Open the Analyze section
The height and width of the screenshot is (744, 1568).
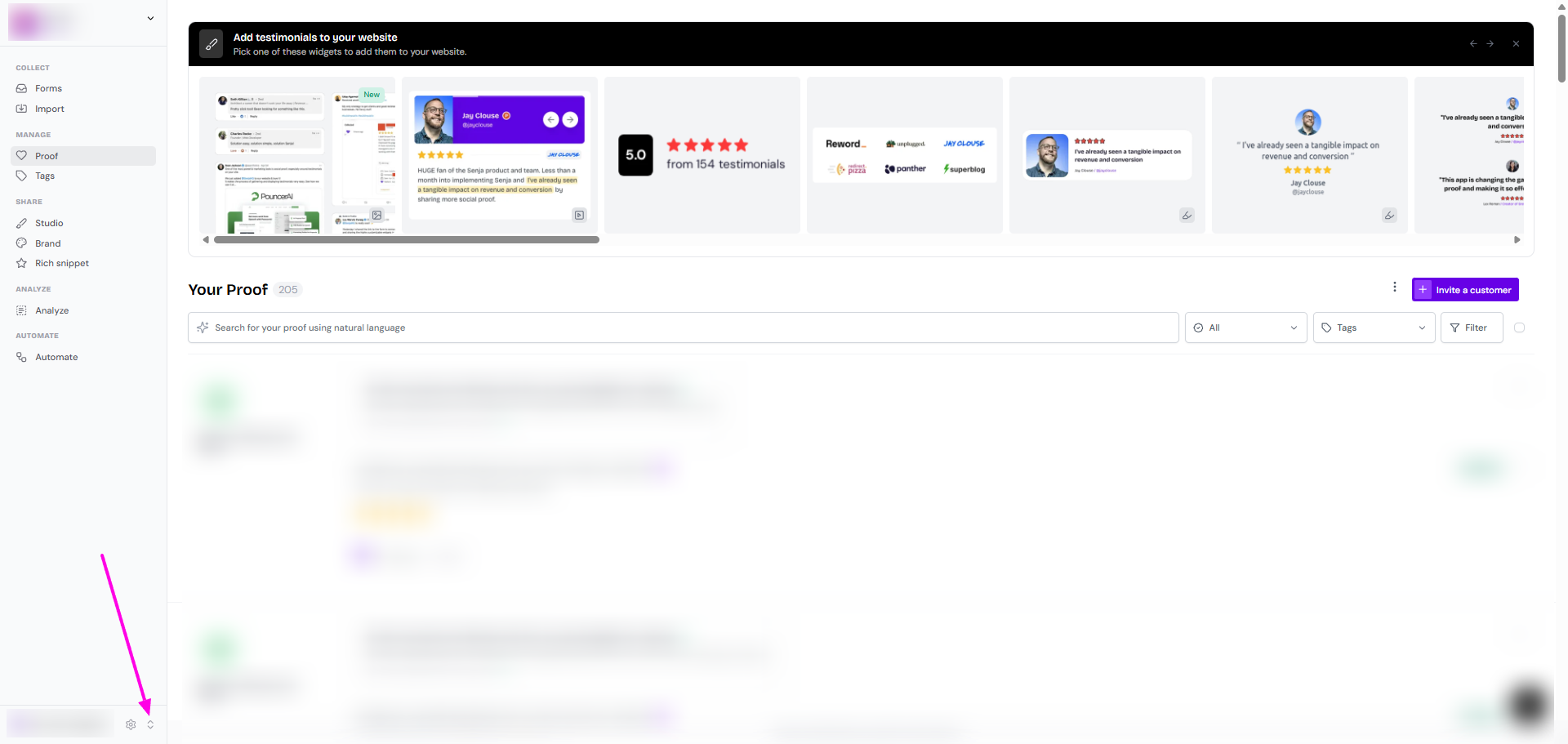coord(51,310)
